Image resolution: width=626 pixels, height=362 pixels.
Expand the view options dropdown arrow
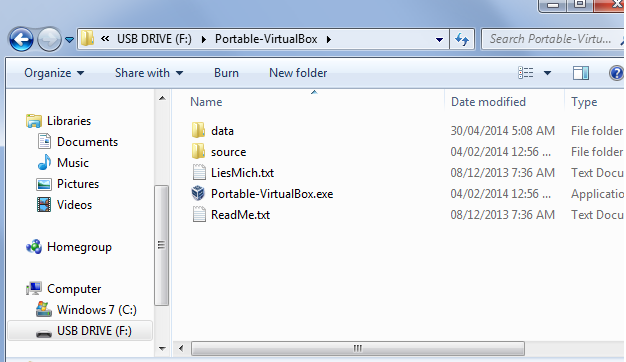coord(547,73)
